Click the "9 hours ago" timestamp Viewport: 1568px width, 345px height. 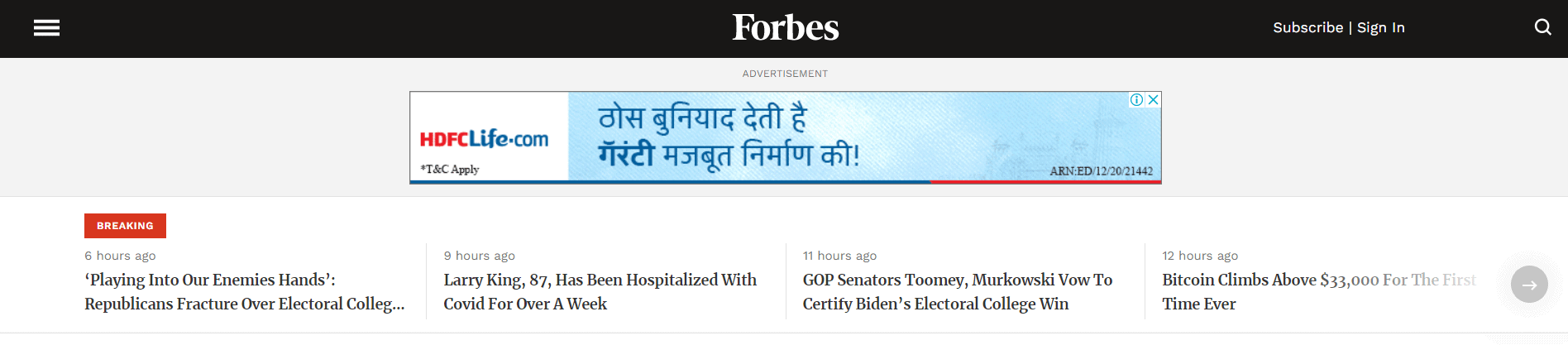tap(479, 256)
